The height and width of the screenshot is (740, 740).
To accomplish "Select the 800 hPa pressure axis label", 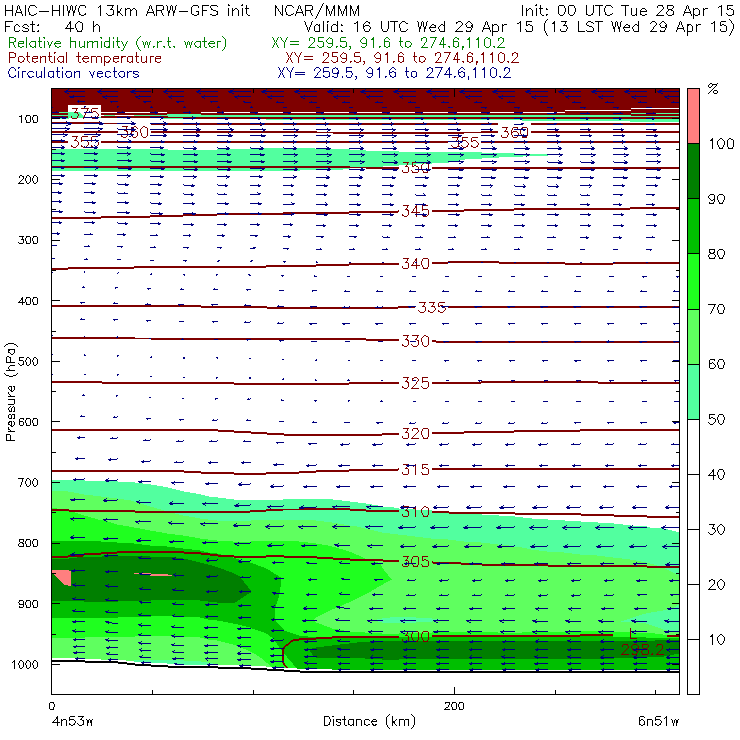I will point(28,543).
